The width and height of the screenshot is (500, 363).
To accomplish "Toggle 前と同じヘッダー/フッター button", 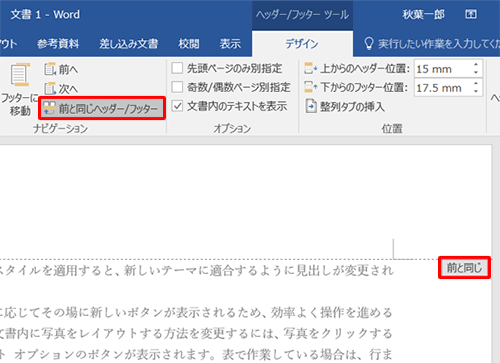I will [102, 108].
